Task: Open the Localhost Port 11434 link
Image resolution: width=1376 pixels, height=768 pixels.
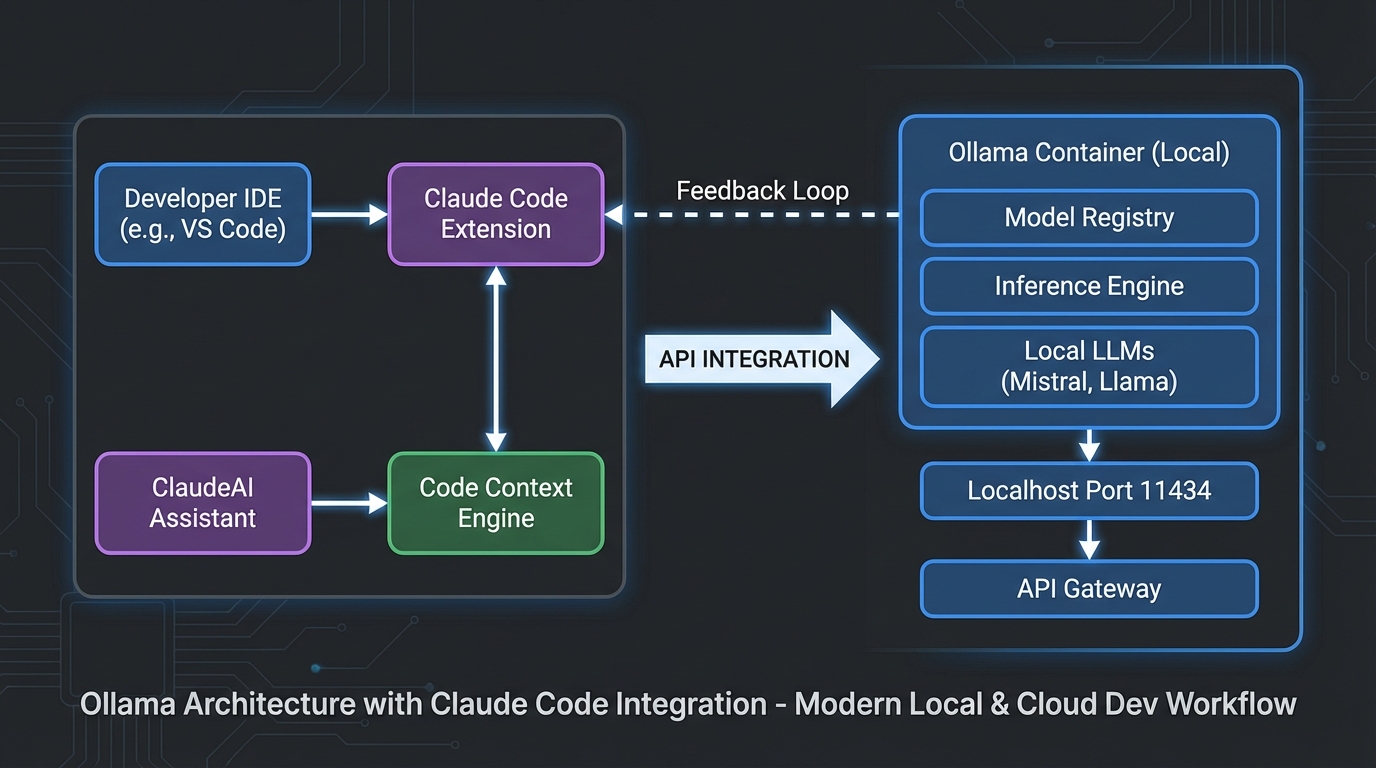Action: tap(1088, 491)
